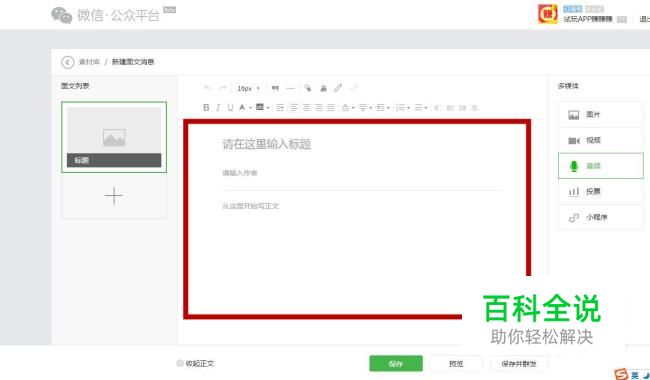Click the green 保存 button

click(396, 363)
